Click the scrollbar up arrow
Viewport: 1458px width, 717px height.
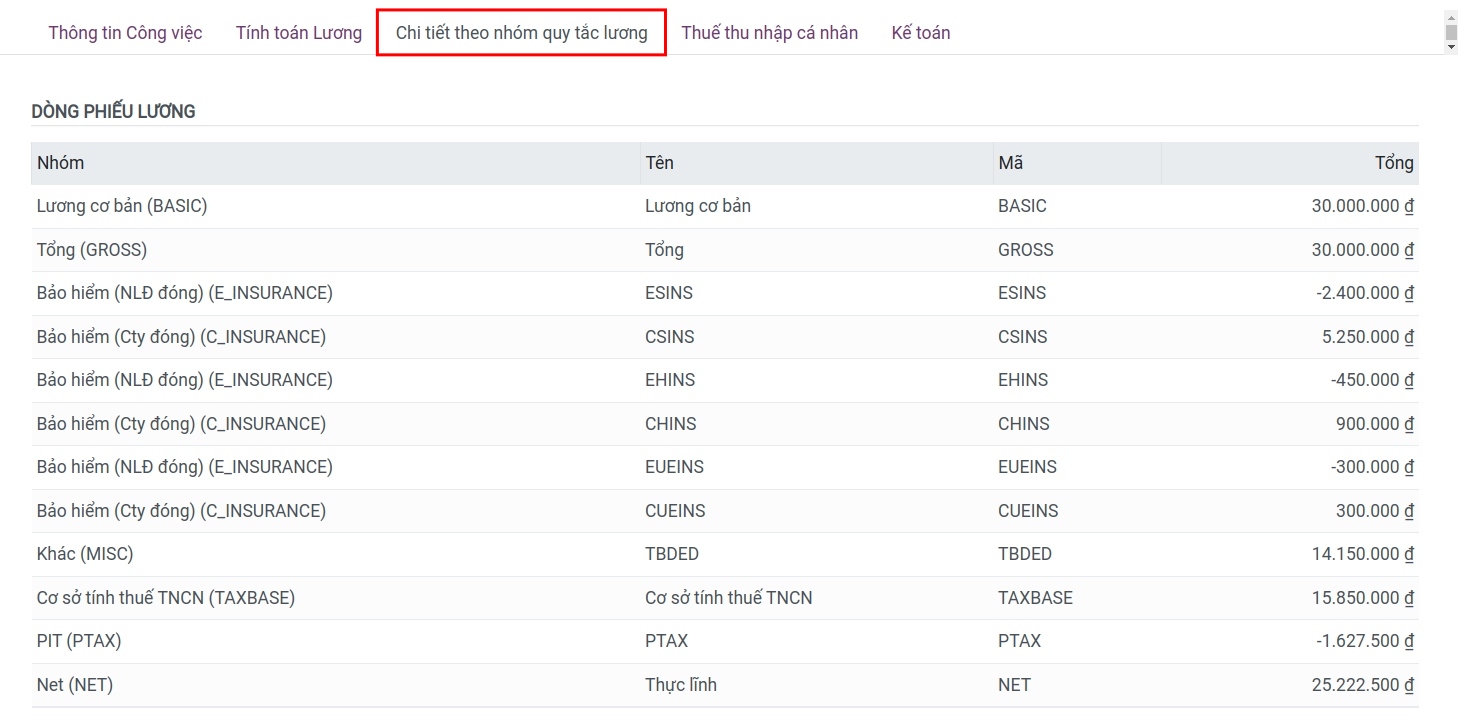click(1450, 19)
